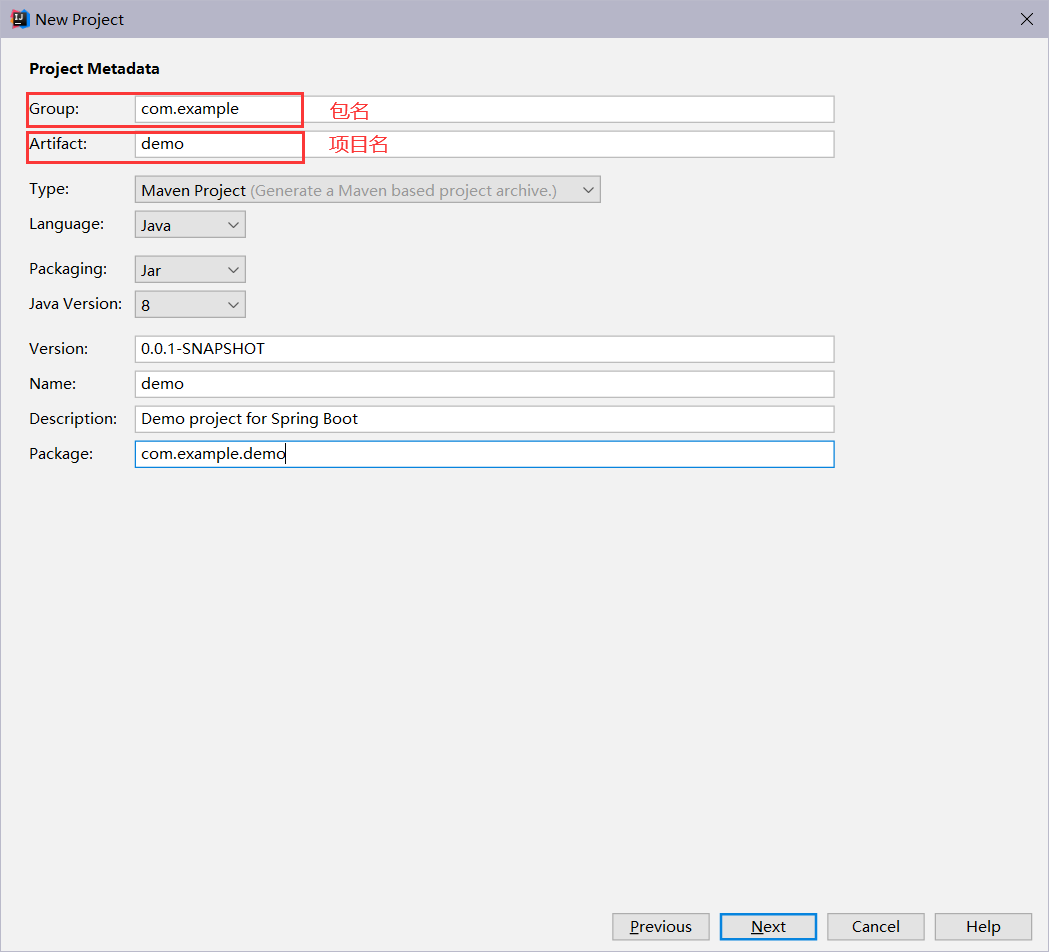Viewport: 1049px width, 952px height.
Task: Click the New Project title text
Action: click(x=80, y=19)
